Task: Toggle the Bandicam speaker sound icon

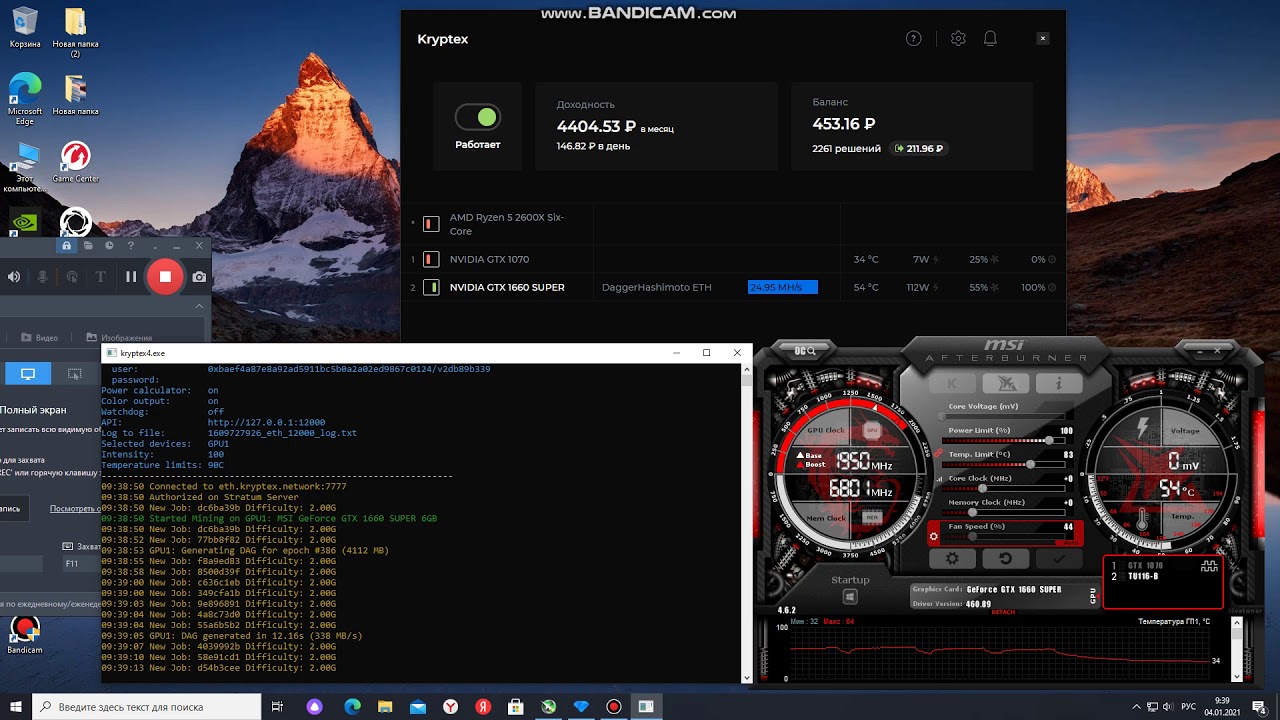Action: 15,277
